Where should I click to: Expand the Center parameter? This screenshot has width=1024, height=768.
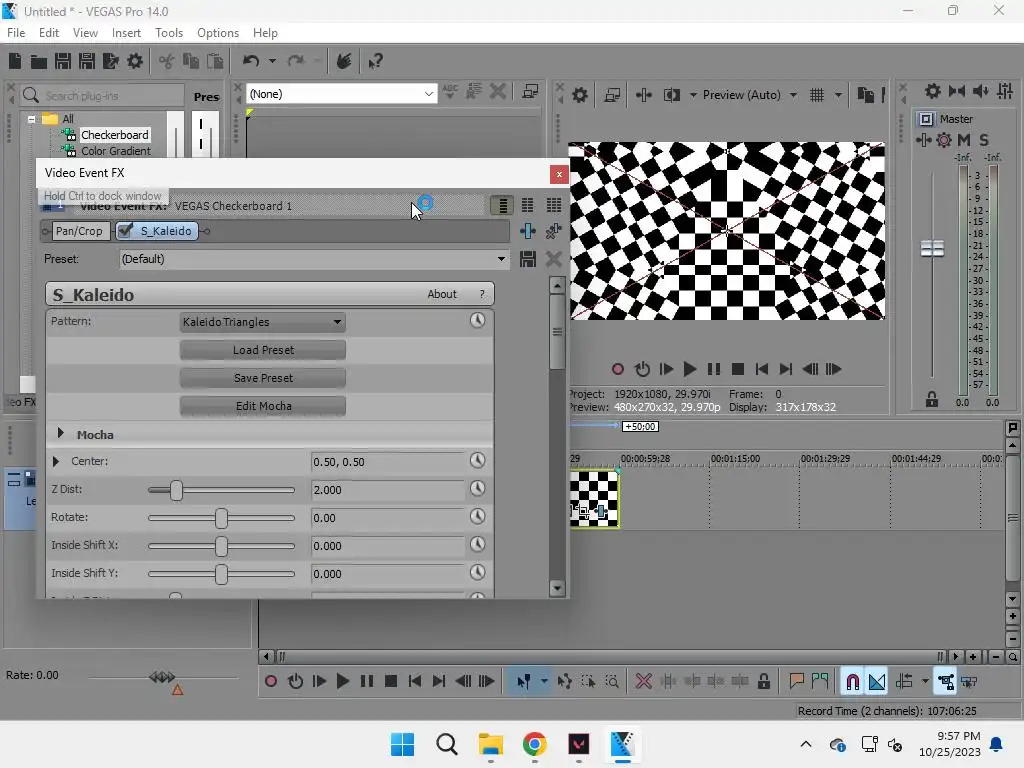pos(56,462)
